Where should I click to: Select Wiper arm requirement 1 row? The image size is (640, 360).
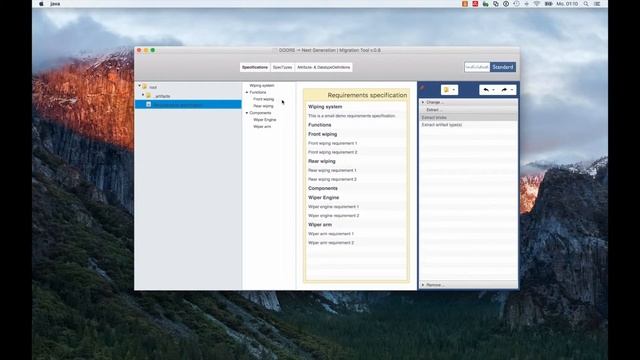pos(356,234)
